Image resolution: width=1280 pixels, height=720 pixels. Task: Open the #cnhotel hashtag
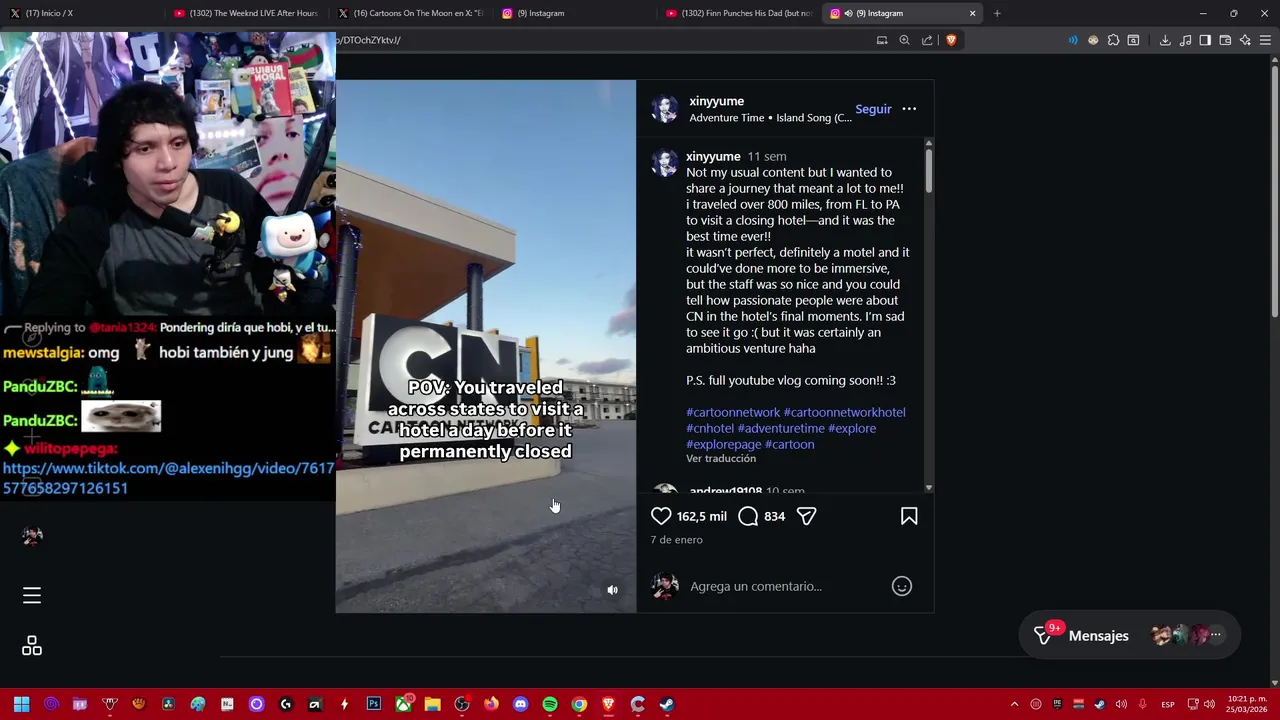(710, 428)
